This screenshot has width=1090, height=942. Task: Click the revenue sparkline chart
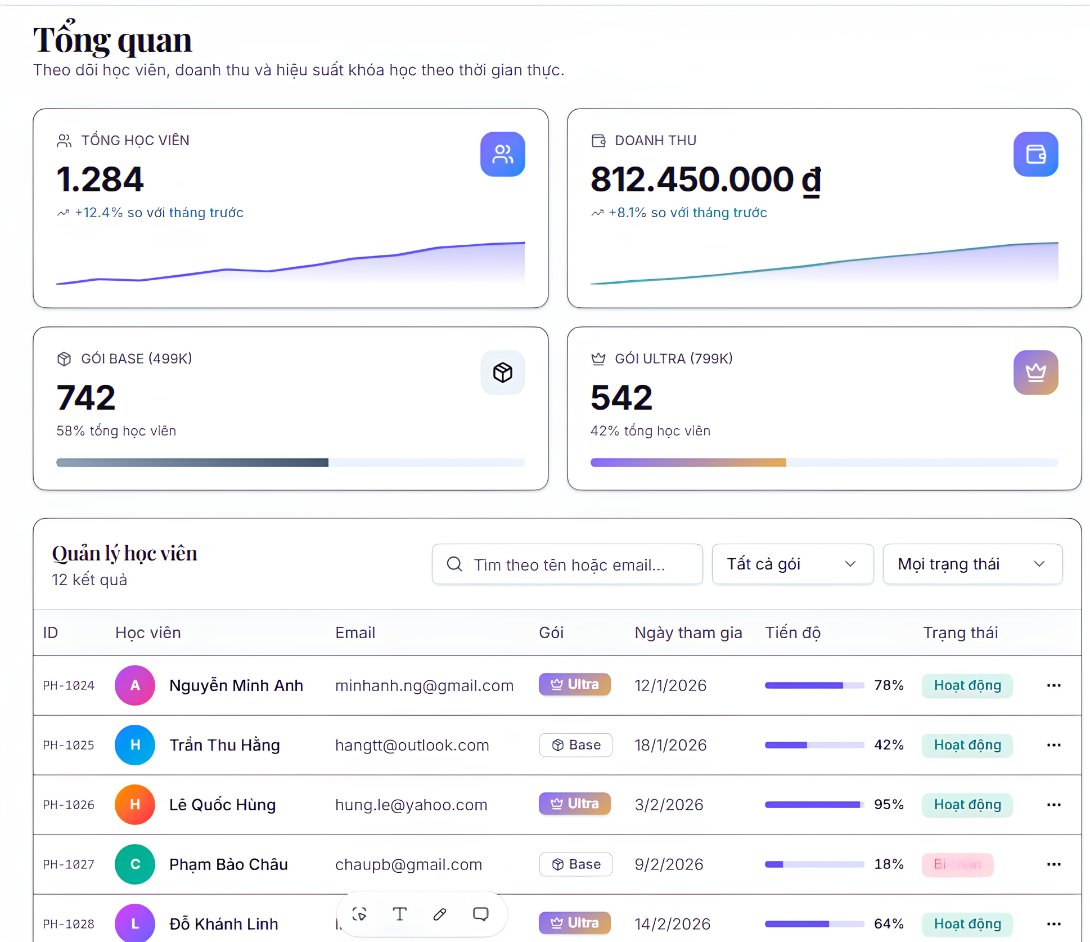pos(824,263)
